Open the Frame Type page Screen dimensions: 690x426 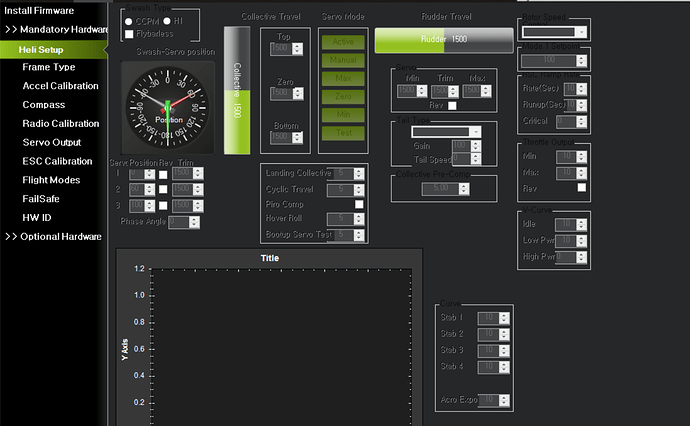49,67
